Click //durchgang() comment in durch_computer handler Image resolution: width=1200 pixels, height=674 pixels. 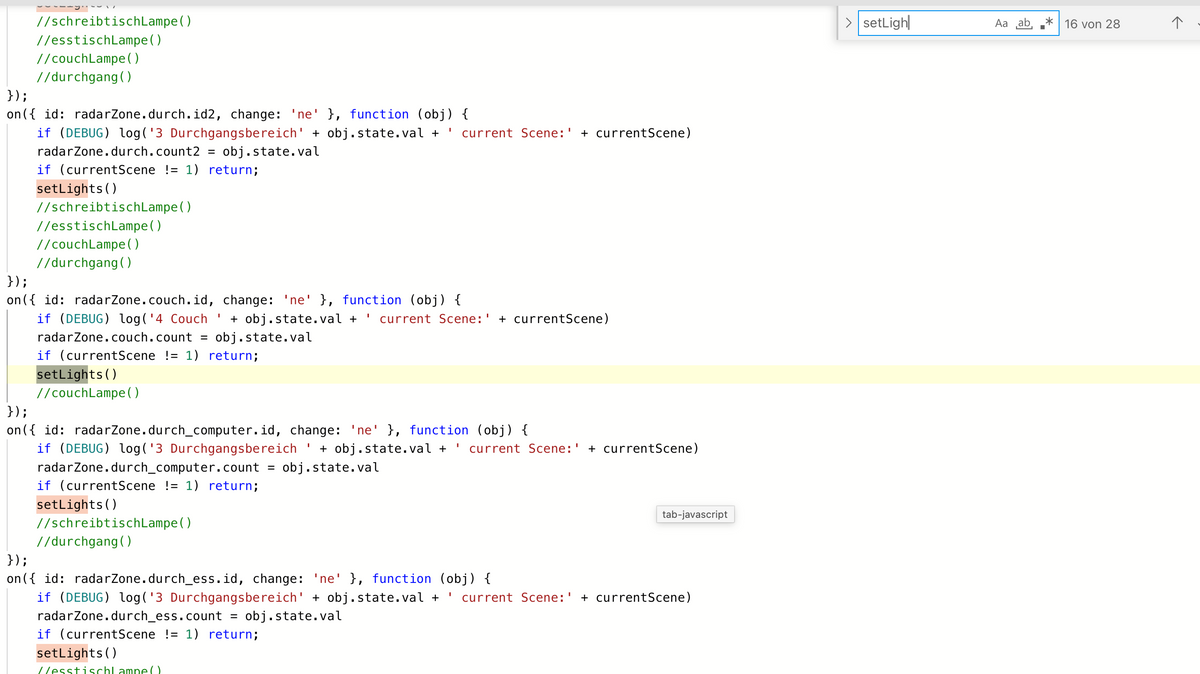coord(84,542)
